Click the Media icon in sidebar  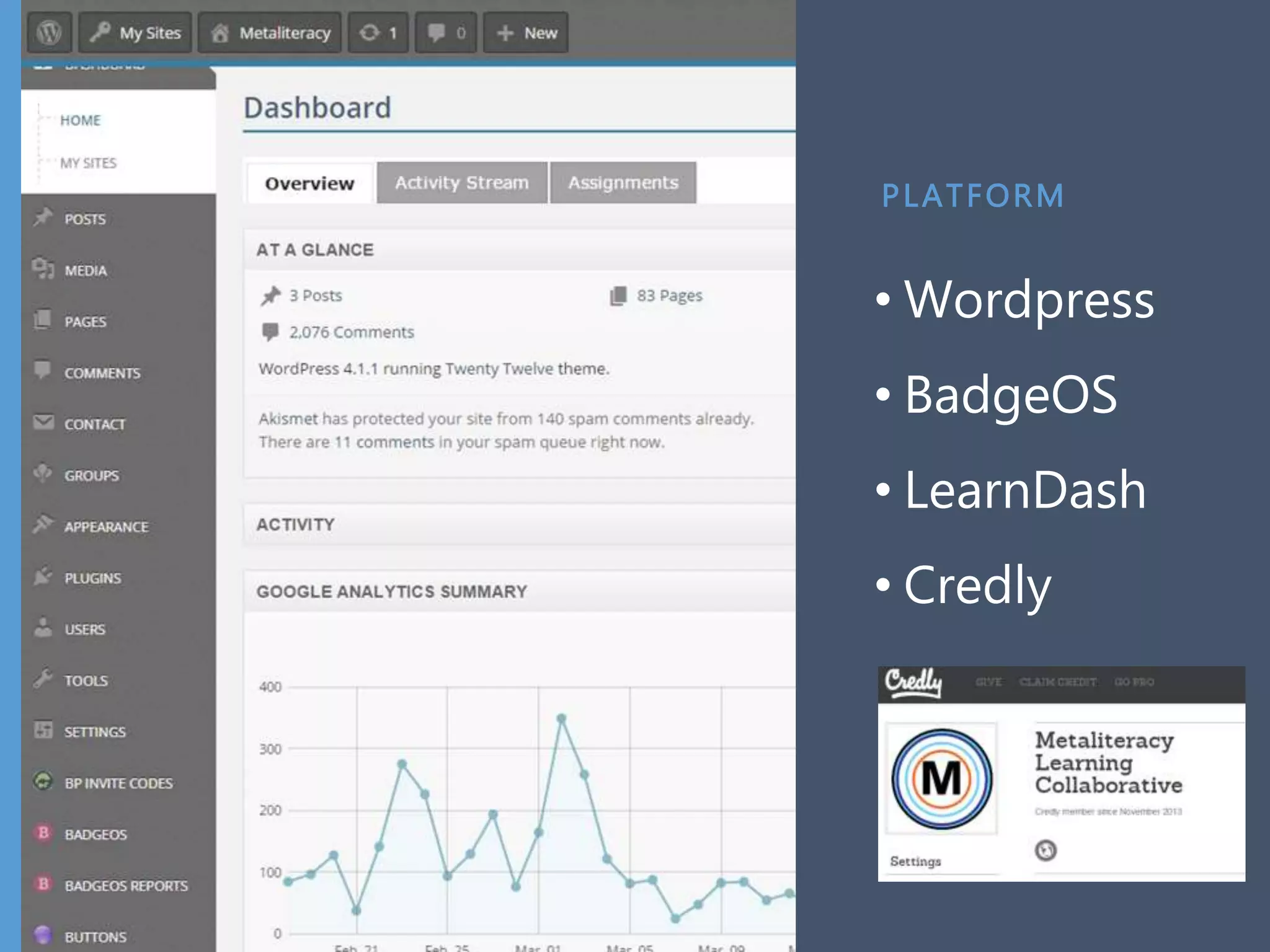pos(43,268)
